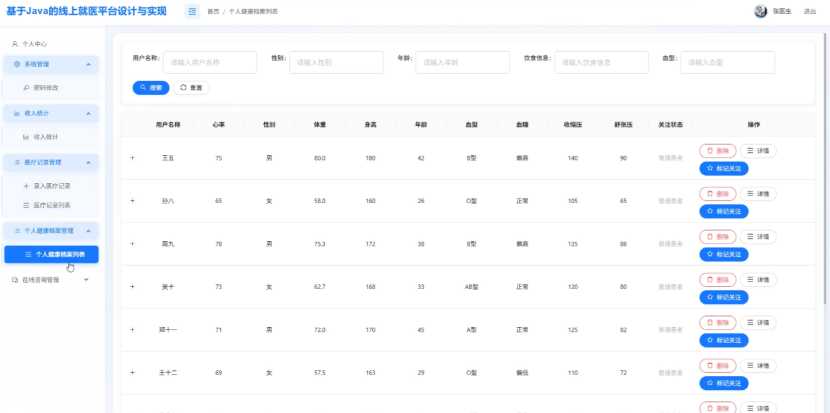Expand the row for 王五

pos(132,158)
